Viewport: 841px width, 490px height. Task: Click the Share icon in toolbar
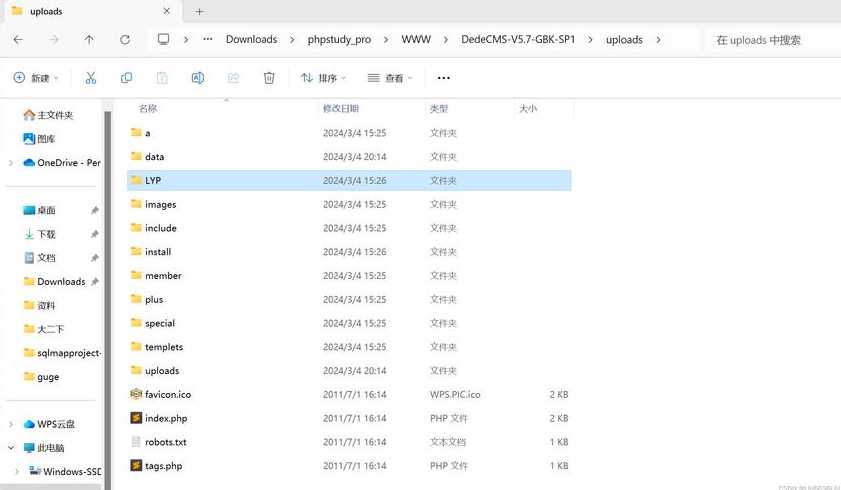[233, 78]
